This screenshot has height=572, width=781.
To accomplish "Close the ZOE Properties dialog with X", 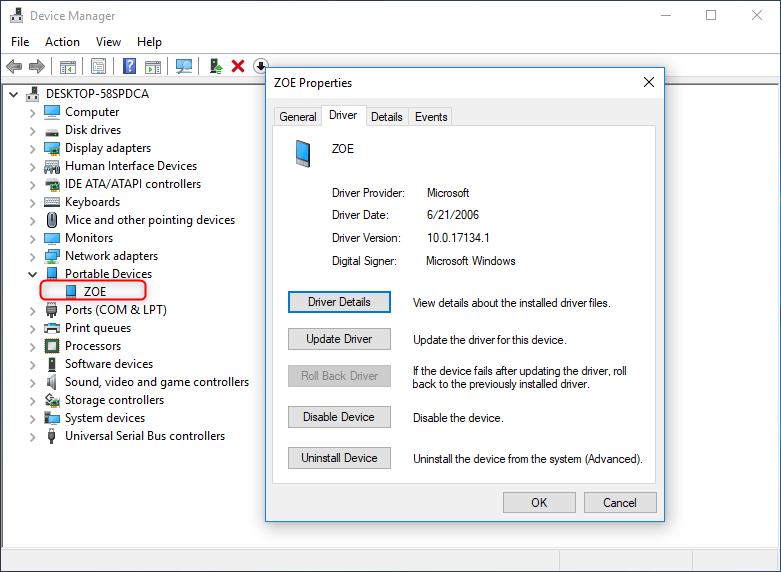I will point(648,82).
